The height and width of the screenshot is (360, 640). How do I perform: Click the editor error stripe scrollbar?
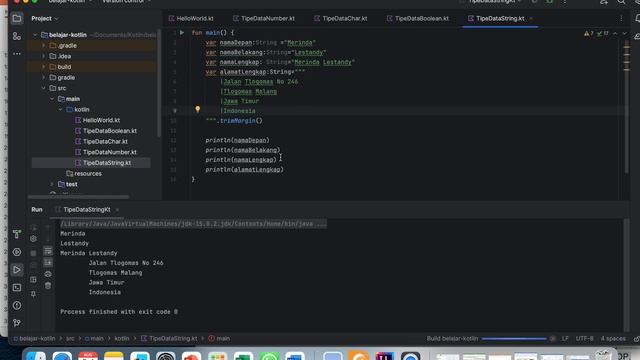(x=627, y=102)
